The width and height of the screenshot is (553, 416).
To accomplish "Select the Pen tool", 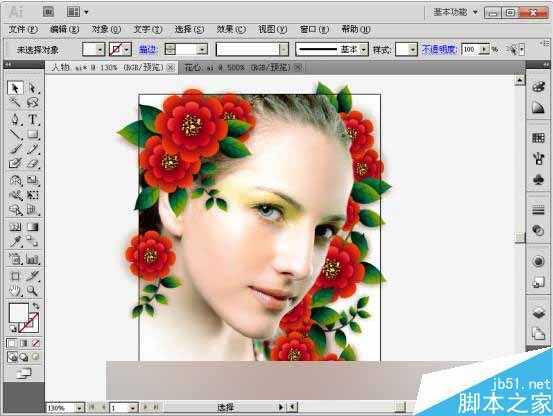I will pos(15,120).
